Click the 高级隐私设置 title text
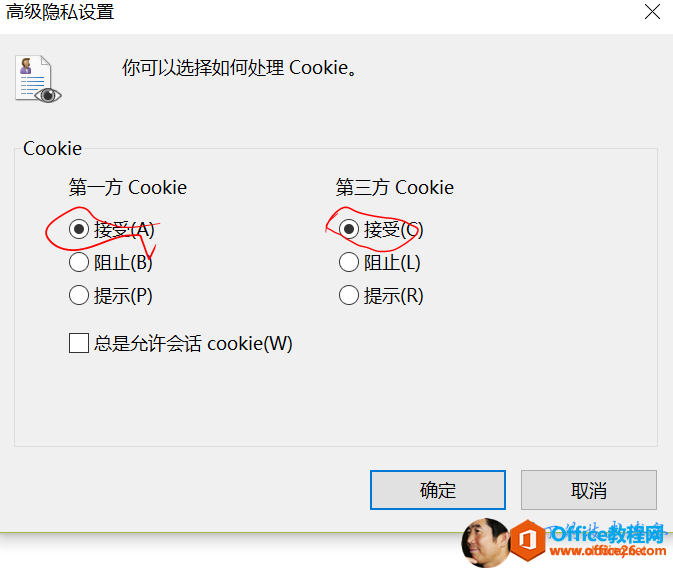 pyautogui.click(x=60, y=12)
